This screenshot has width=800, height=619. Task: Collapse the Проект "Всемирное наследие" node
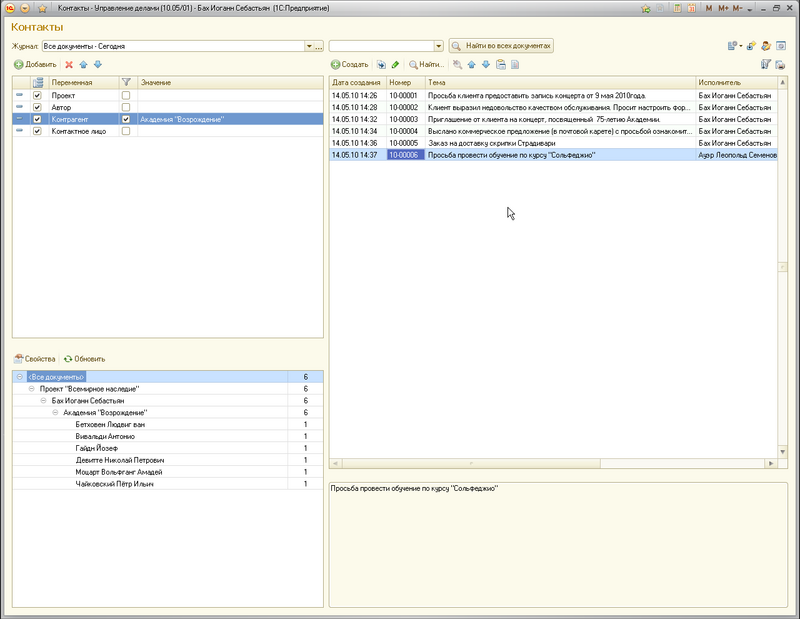click(32, 388)
